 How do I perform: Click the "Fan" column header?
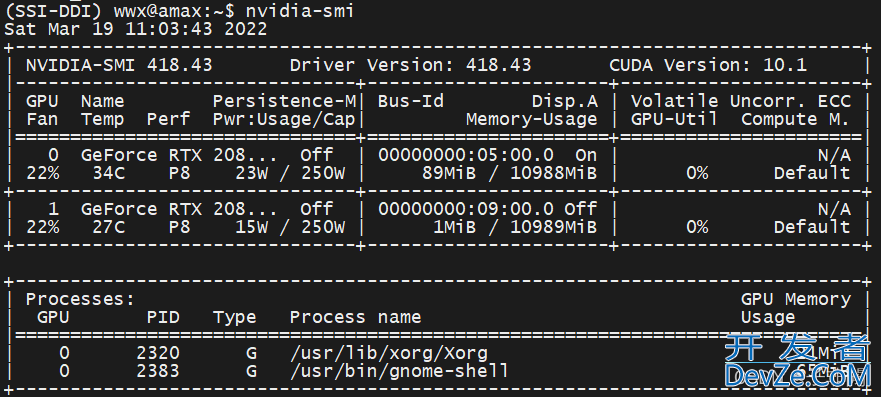click(42, 119)
